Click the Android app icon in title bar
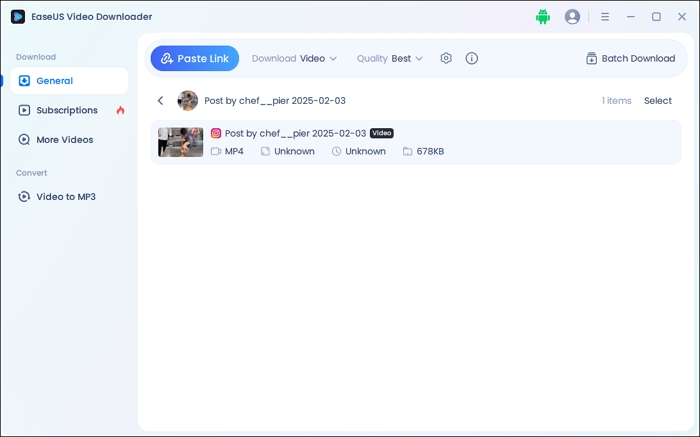Screen dimensions: 700x437 (x=543, y=17)
